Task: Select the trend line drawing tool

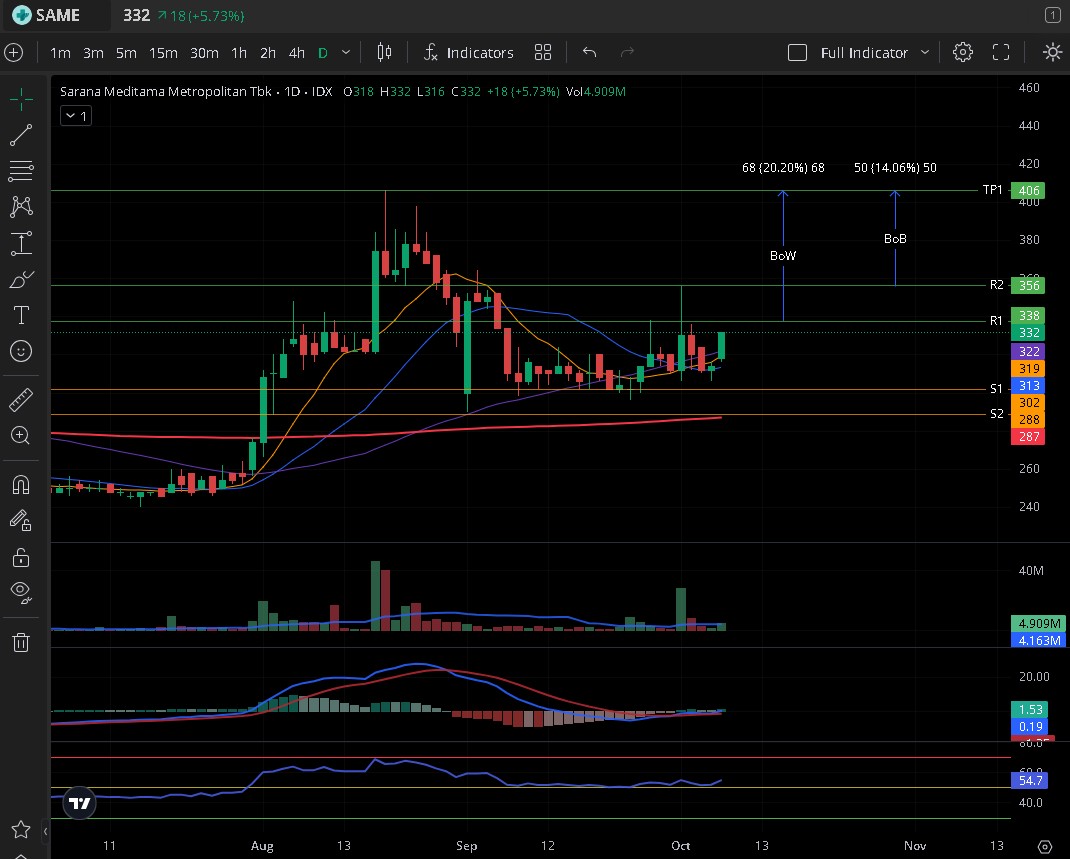Action: [21, 135]
